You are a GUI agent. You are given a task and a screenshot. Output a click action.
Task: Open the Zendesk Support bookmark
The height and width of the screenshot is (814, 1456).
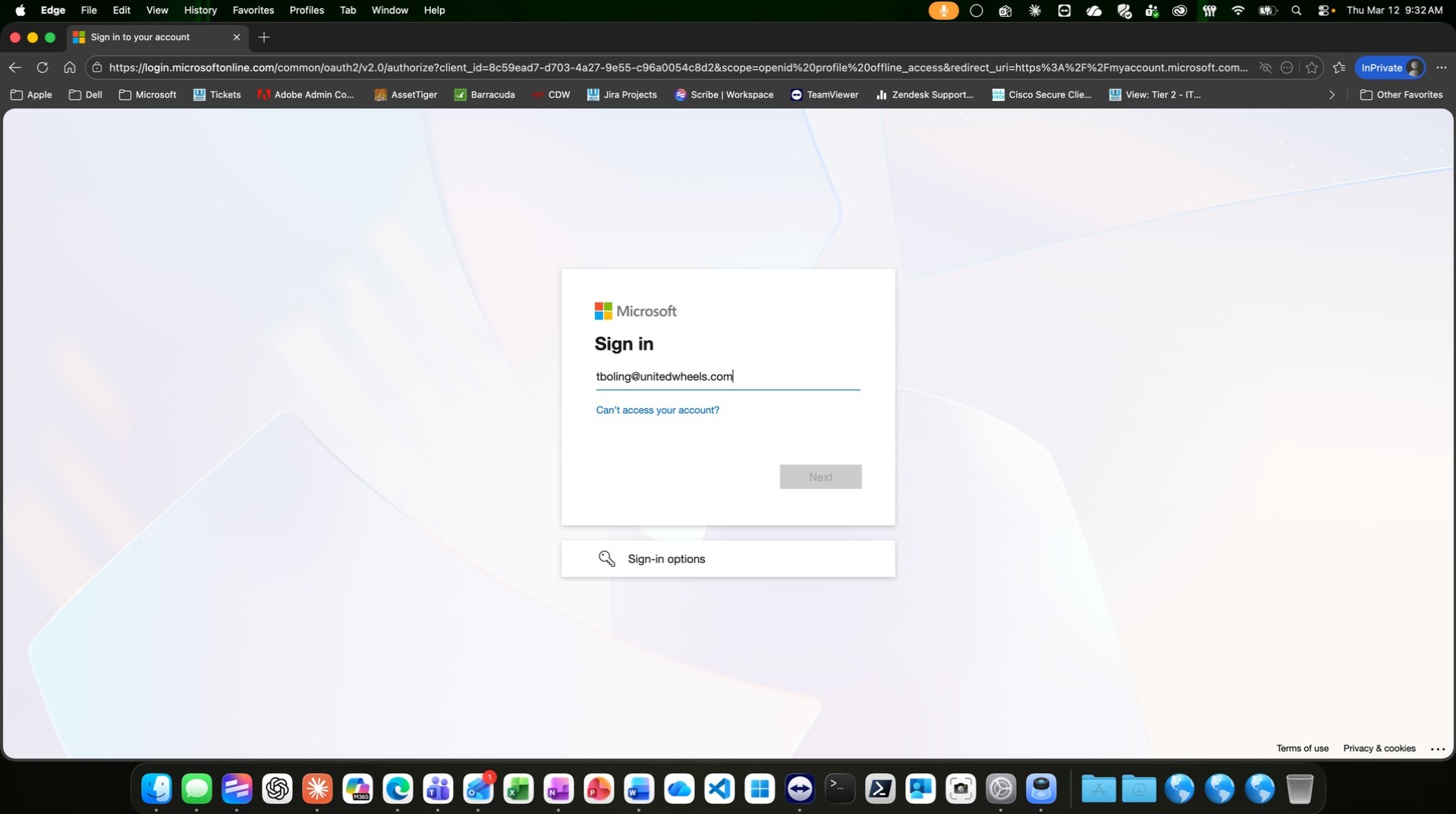[x=924, y=95]
